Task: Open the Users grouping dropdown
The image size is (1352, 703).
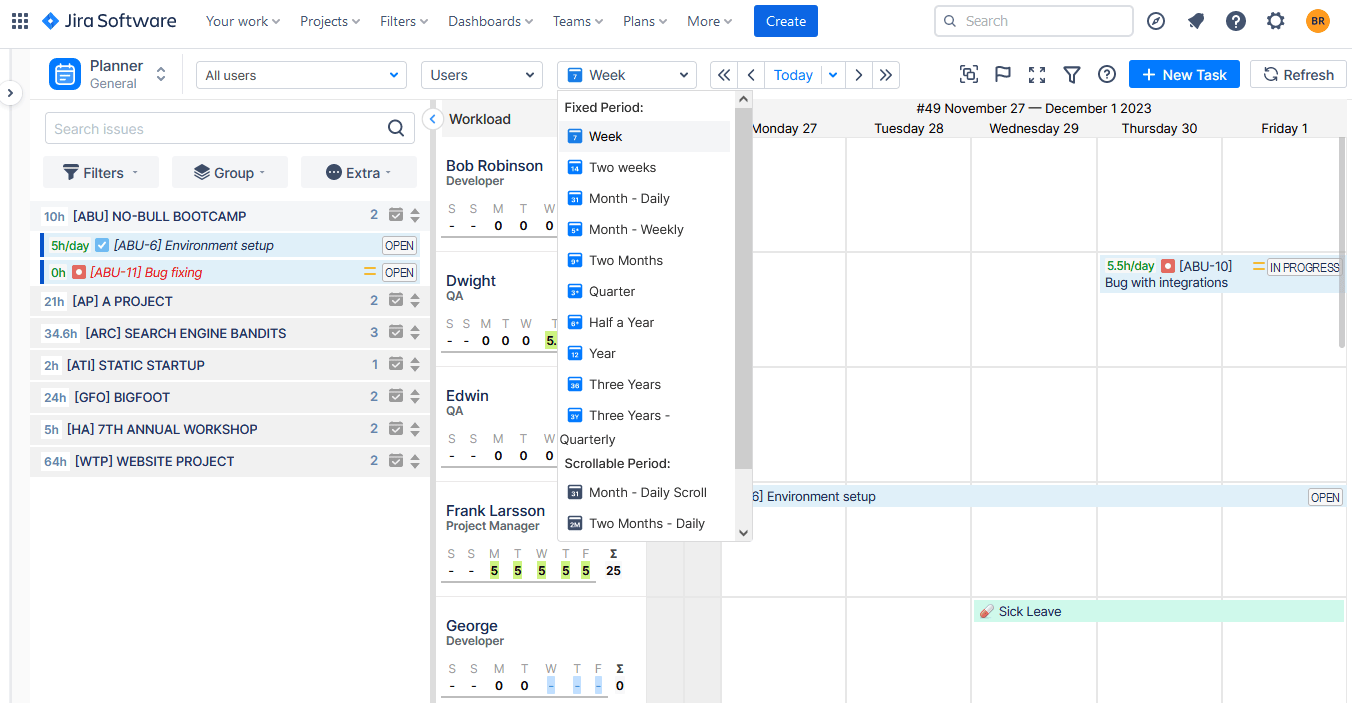Action: 481,74
